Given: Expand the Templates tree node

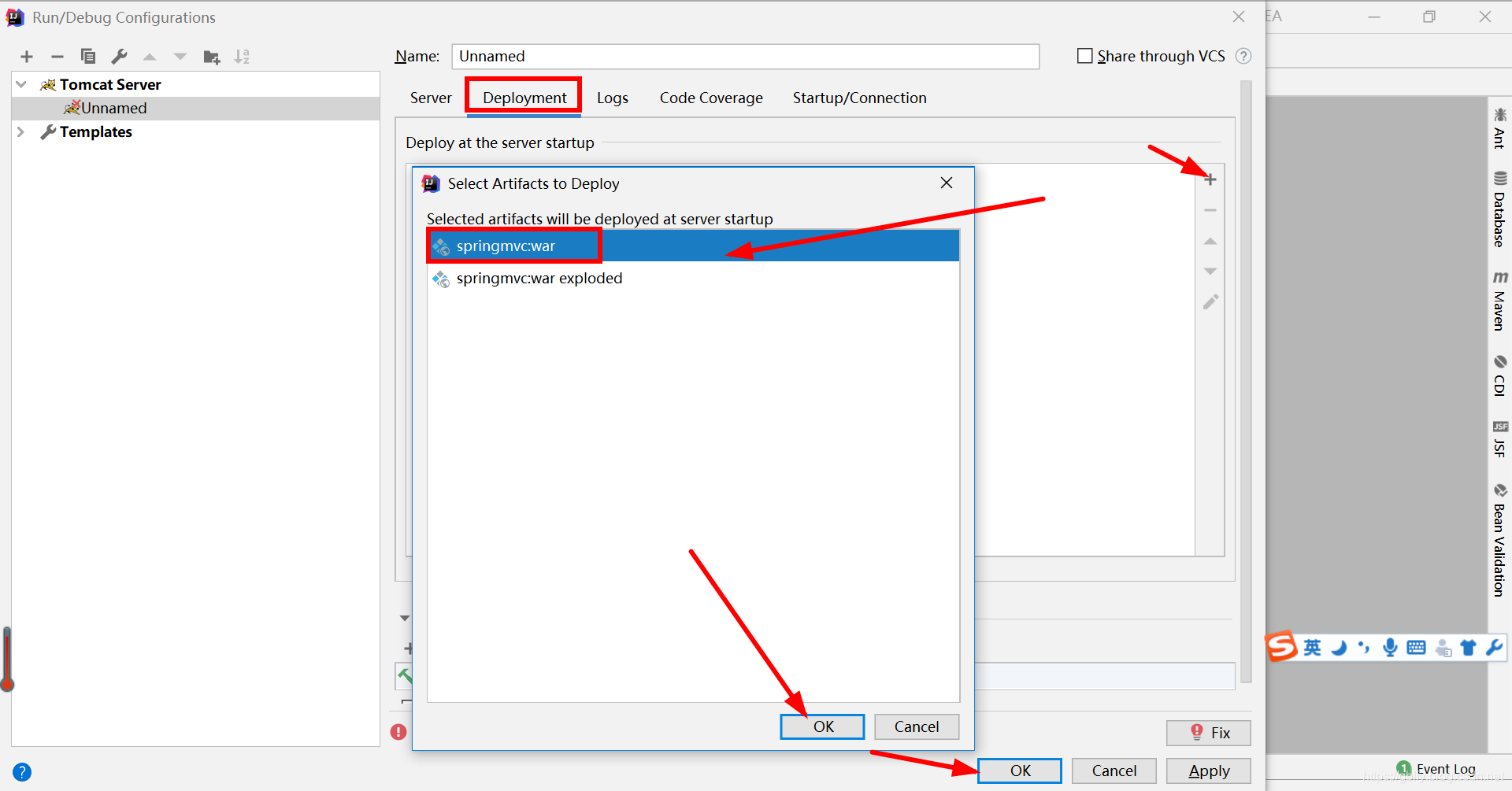Looking at the screenshot, I should [x=21, y=131].
